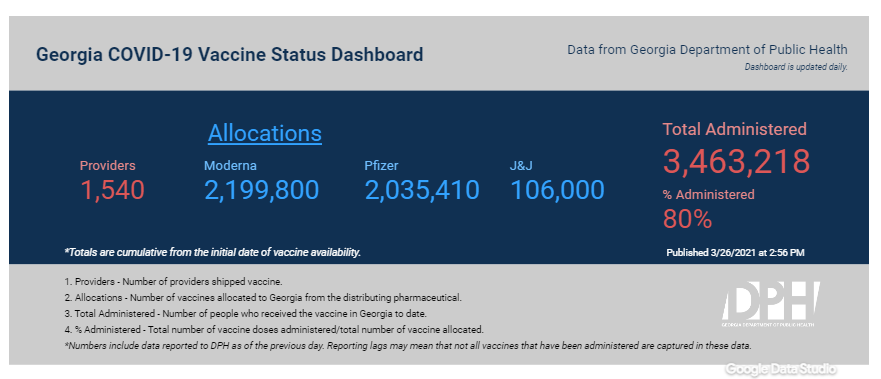
Task: Click the J&J label
Action: pyautogui.click(x=523, y=166)
